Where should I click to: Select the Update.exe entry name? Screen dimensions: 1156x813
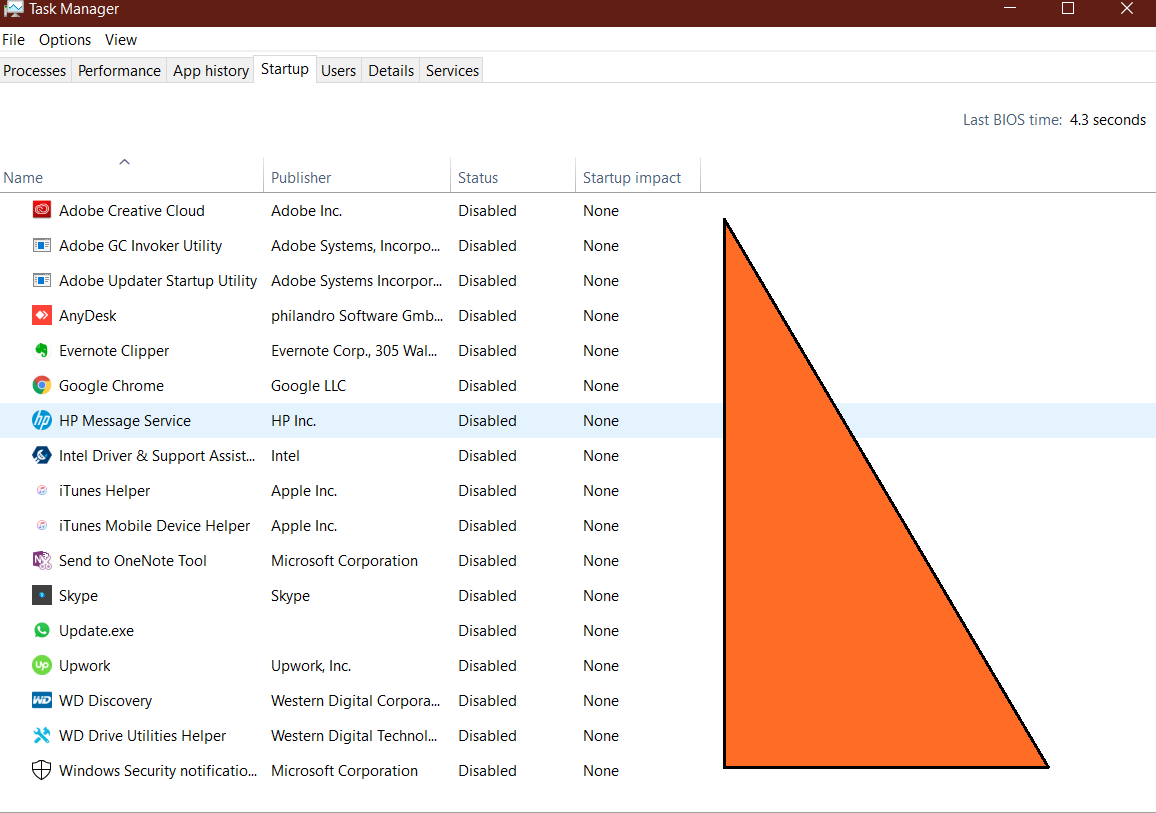pyautogui.click(x=97, y=631)
